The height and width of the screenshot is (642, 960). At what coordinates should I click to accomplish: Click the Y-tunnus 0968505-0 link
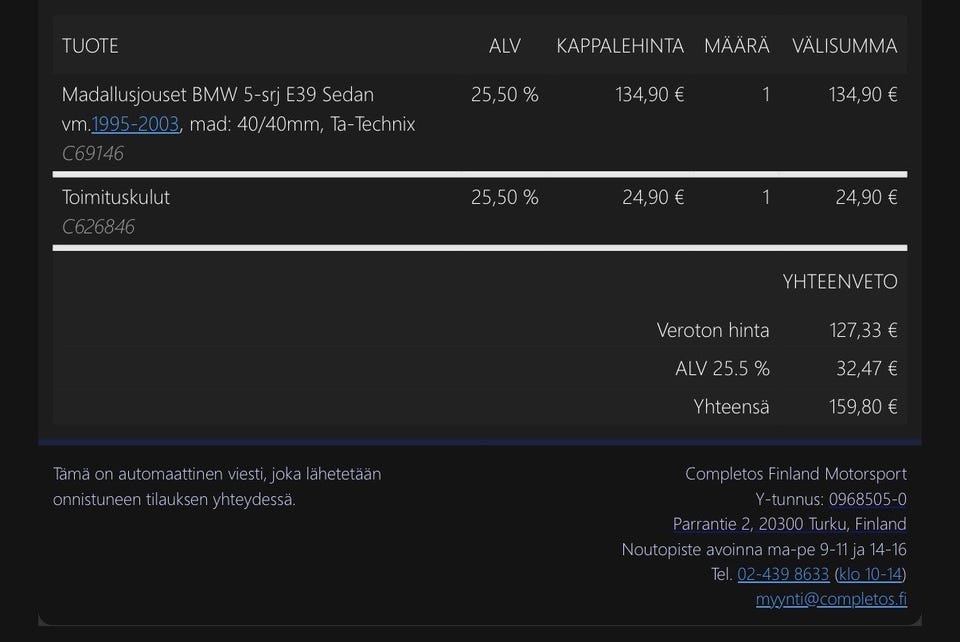pos(868,499)
